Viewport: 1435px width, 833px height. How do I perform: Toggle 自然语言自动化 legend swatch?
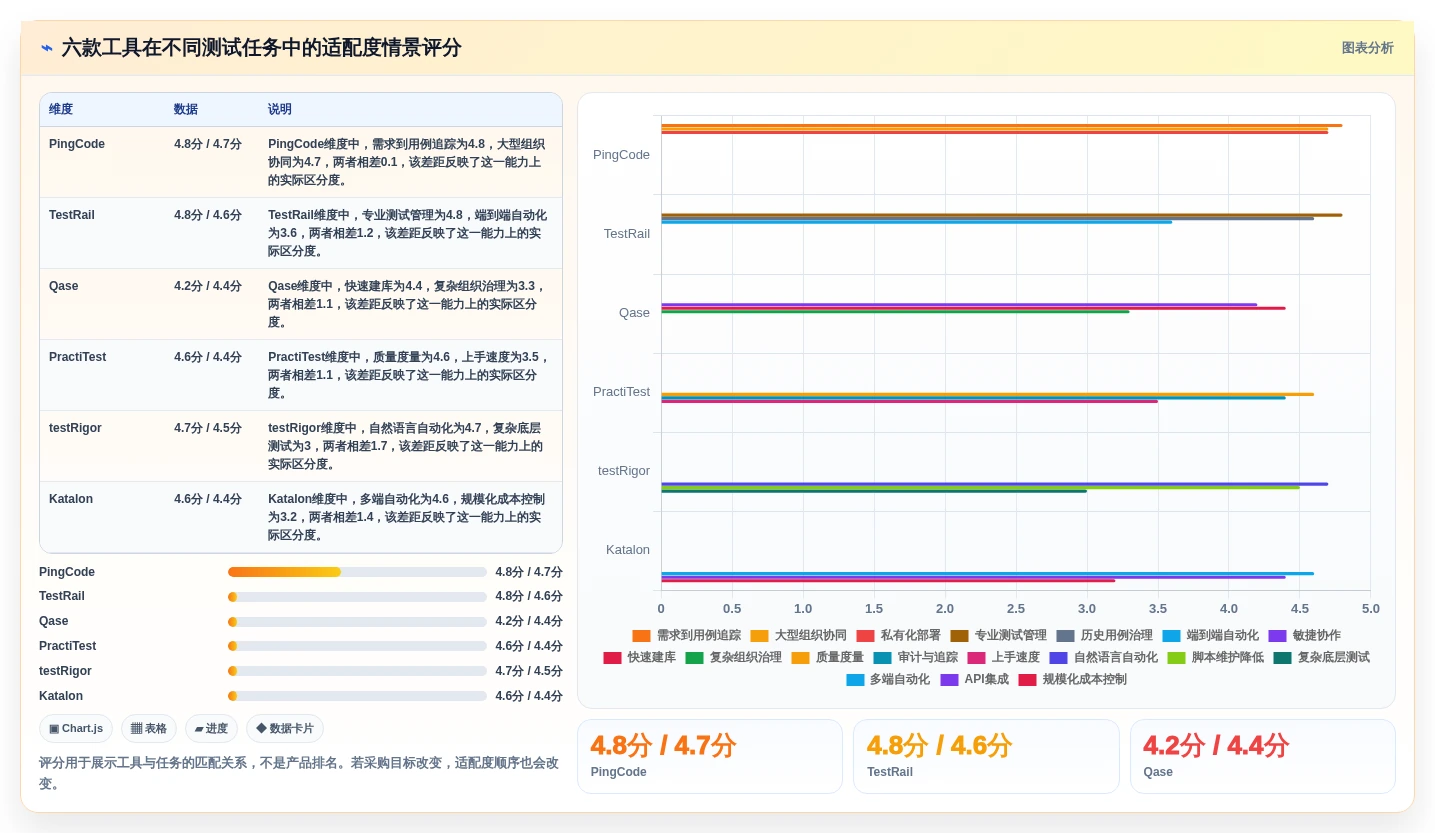click(1058, 658)
